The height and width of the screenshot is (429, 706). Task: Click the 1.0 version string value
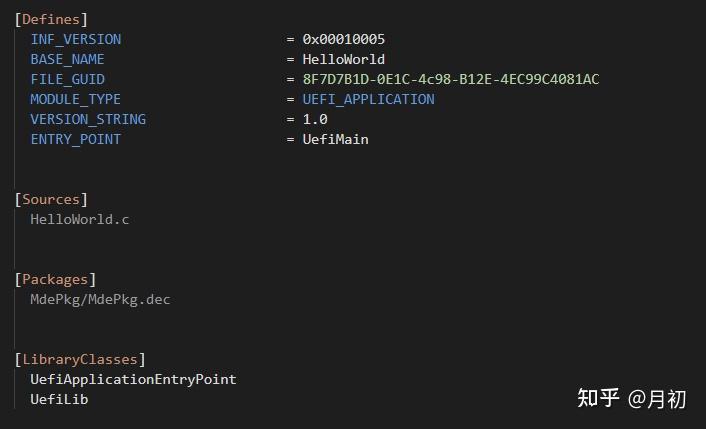[315, 119]
